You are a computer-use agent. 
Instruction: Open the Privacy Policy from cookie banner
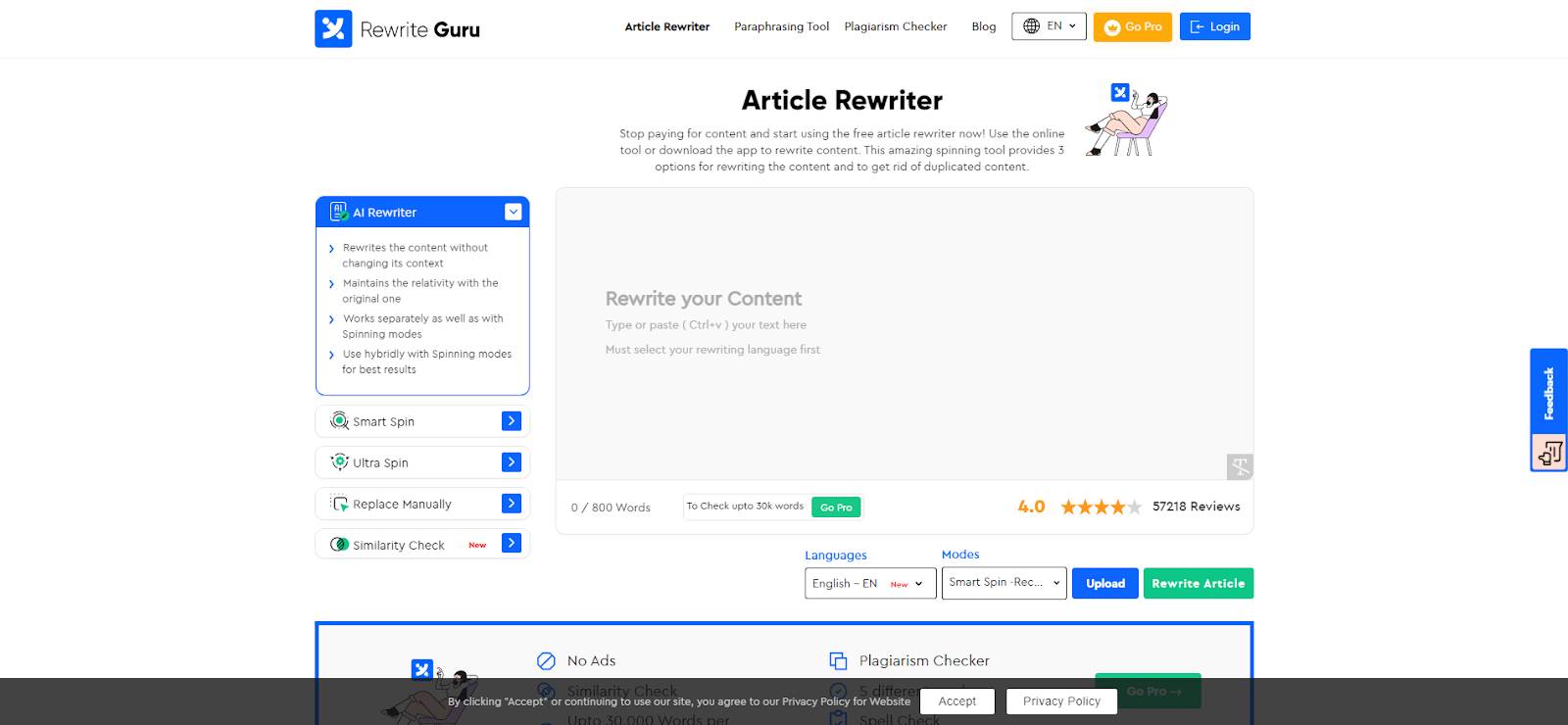pos(1061,701)
